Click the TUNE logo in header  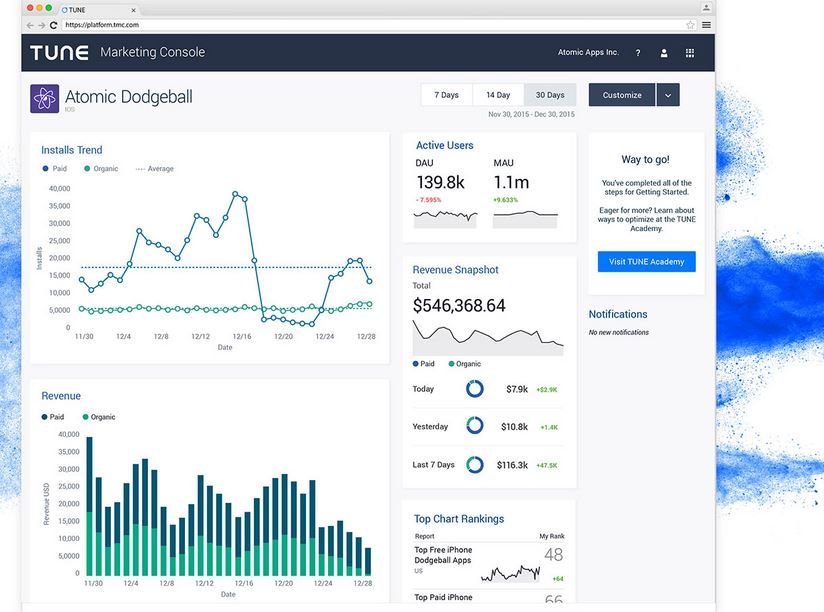(x=58, y=53)
